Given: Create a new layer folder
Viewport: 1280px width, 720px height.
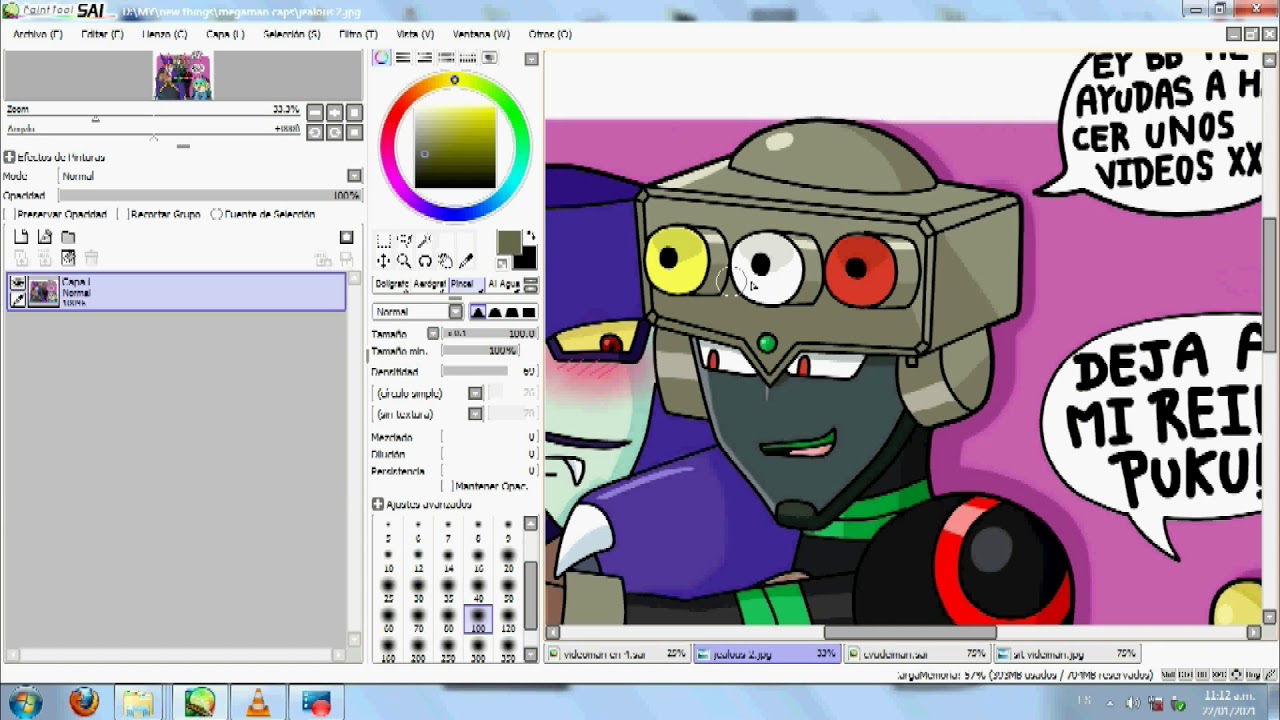Looking at the screenshot, I should pos(68,237).
